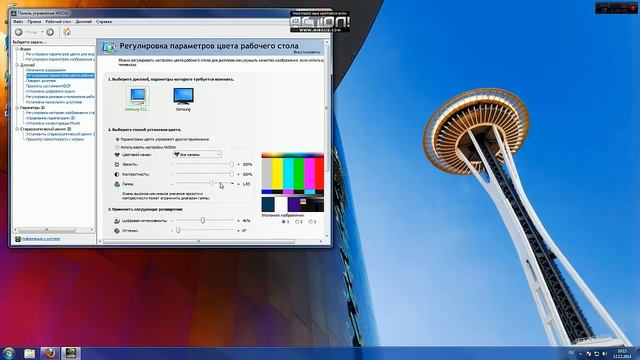This screenshot has width=640, height=360.
Task: Click the system information icon
Action: pyautogui.click(x=18, y=239)
